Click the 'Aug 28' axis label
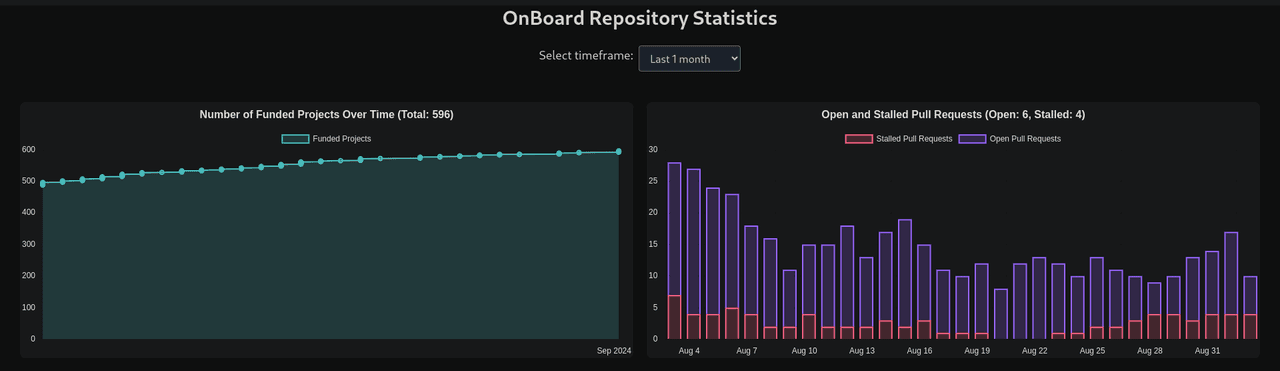 1150,351
